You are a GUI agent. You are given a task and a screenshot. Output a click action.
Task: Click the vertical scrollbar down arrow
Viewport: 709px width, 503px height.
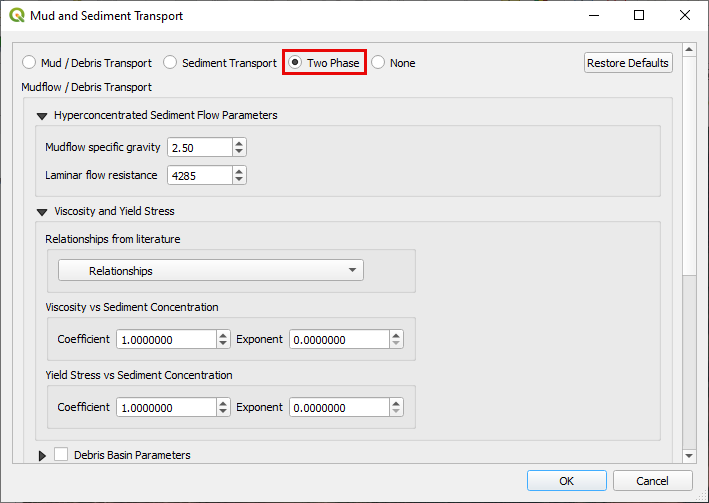click(688, 456)
